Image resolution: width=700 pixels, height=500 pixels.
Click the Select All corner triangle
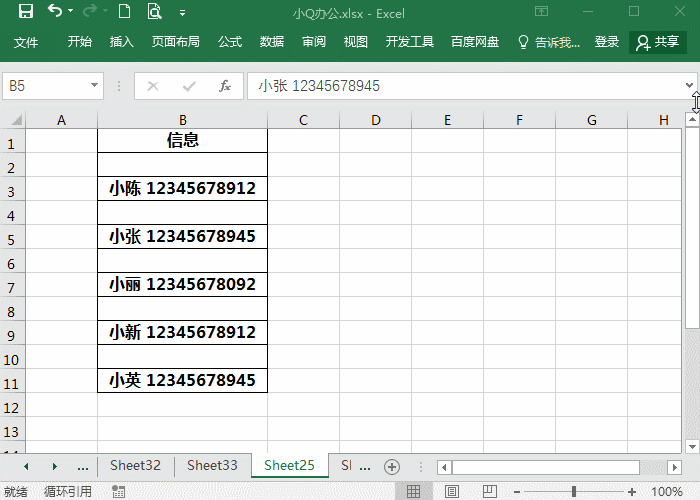point(17,120)
